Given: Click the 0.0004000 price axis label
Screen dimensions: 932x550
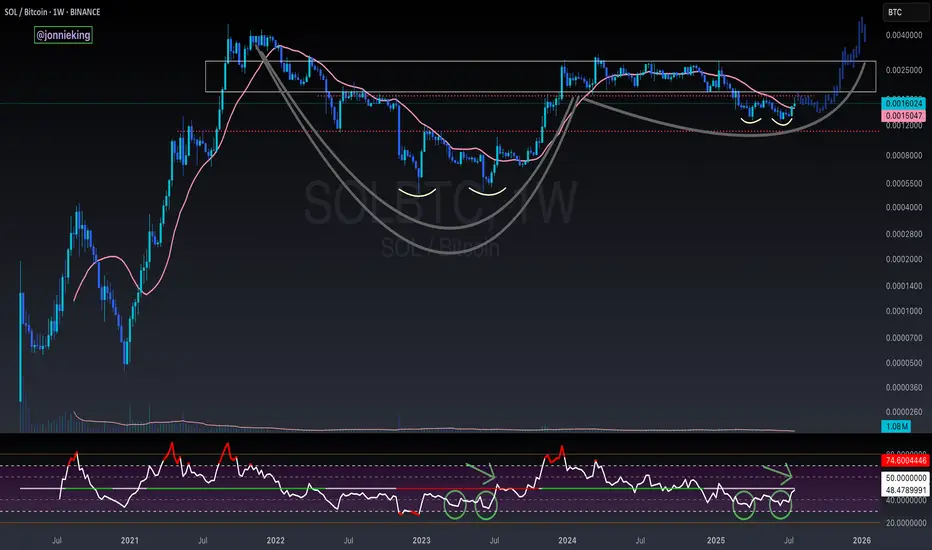Looking at the screenshot, I should 903,208.
